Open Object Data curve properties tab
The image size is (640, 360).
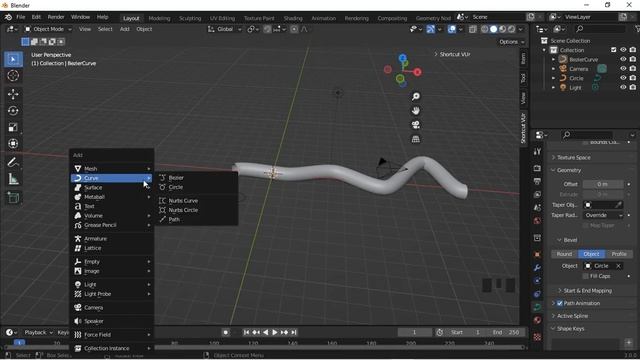coord(537,307)
